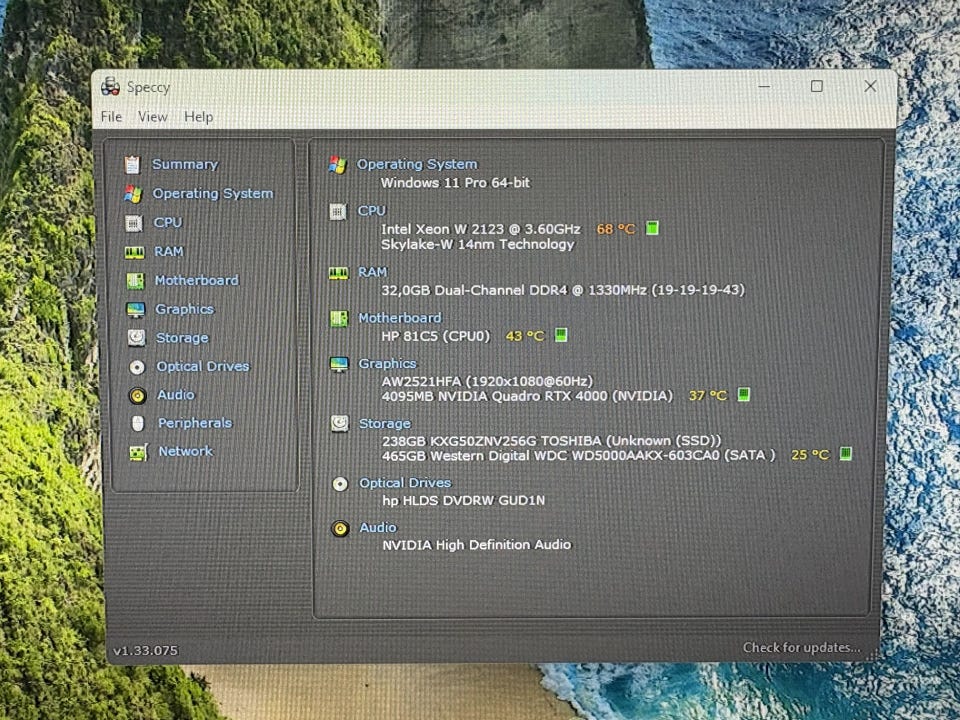The image size is (960, 720).
Task: Click the AW2521HFA (1920x1080@60Hz) text
Action: coord(487,381)
